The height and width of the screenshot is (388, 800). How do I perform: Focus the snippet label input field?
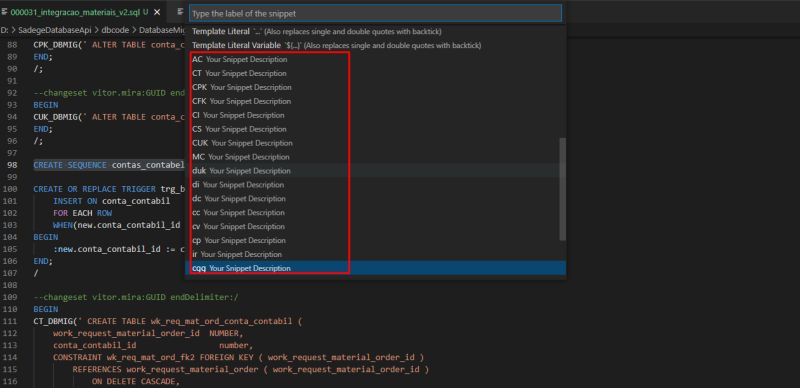point(376,13)
